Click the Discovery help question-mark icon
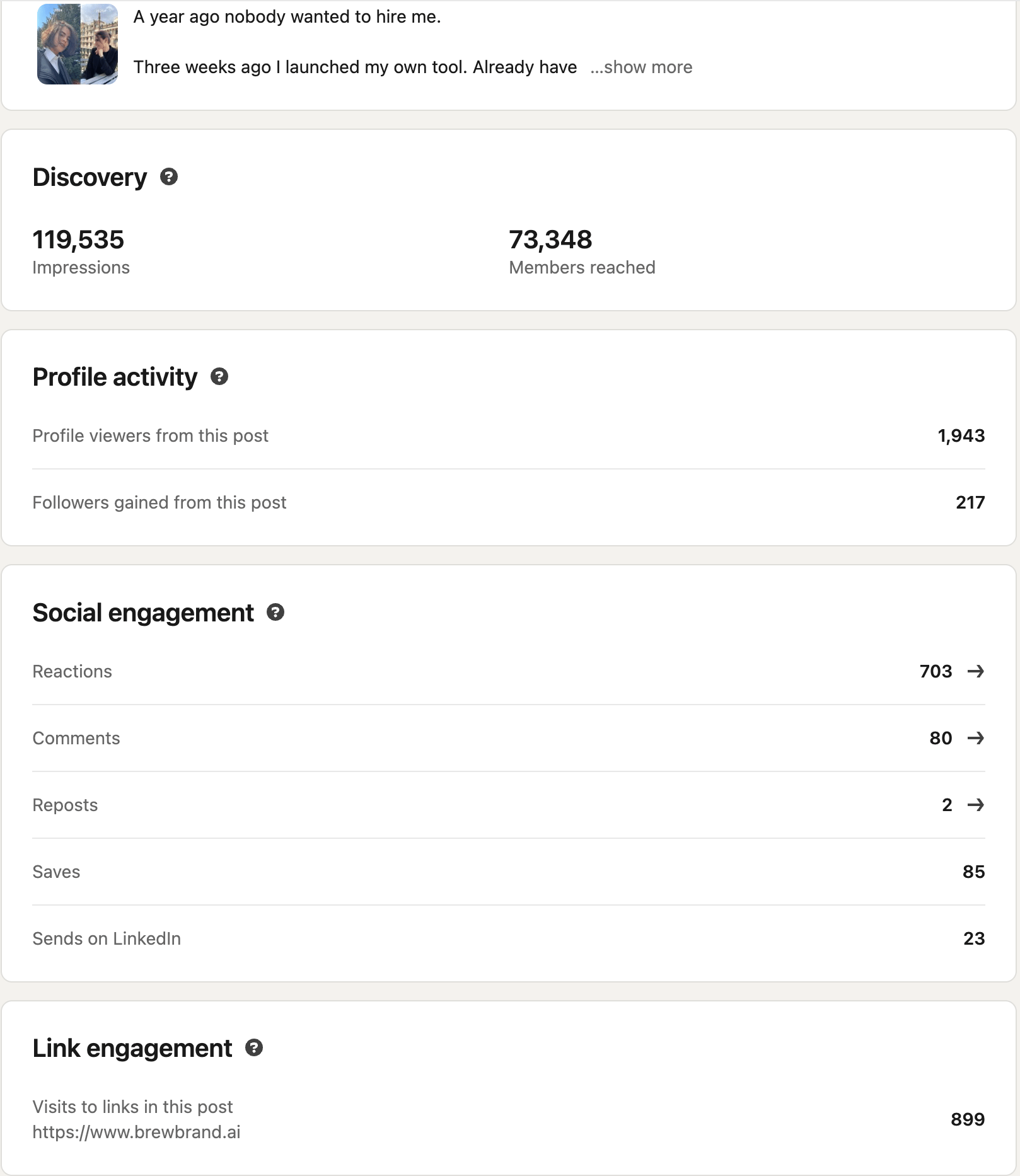The height and width of the screenshot is (1176, 1020). (x=169, y=177)
